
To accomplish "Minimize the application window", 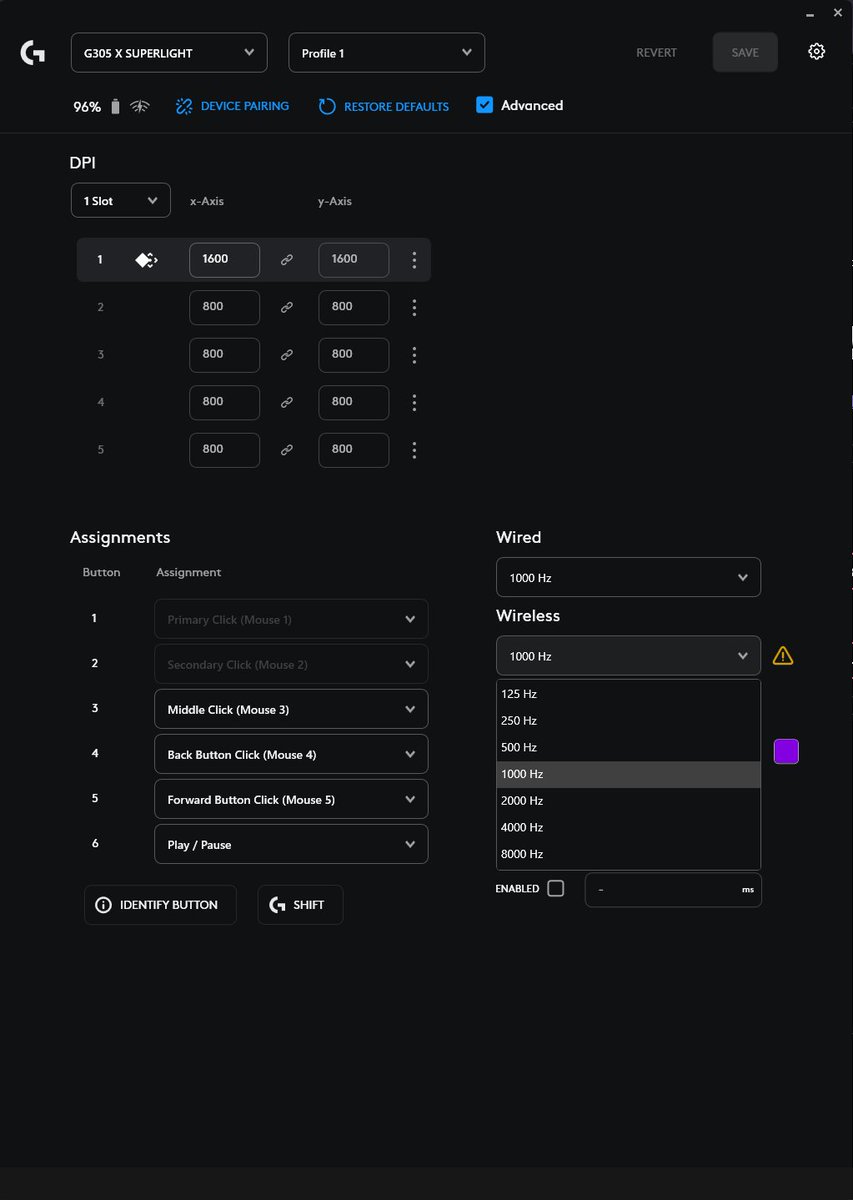I will pyautogui.click(x=809, y=13).
